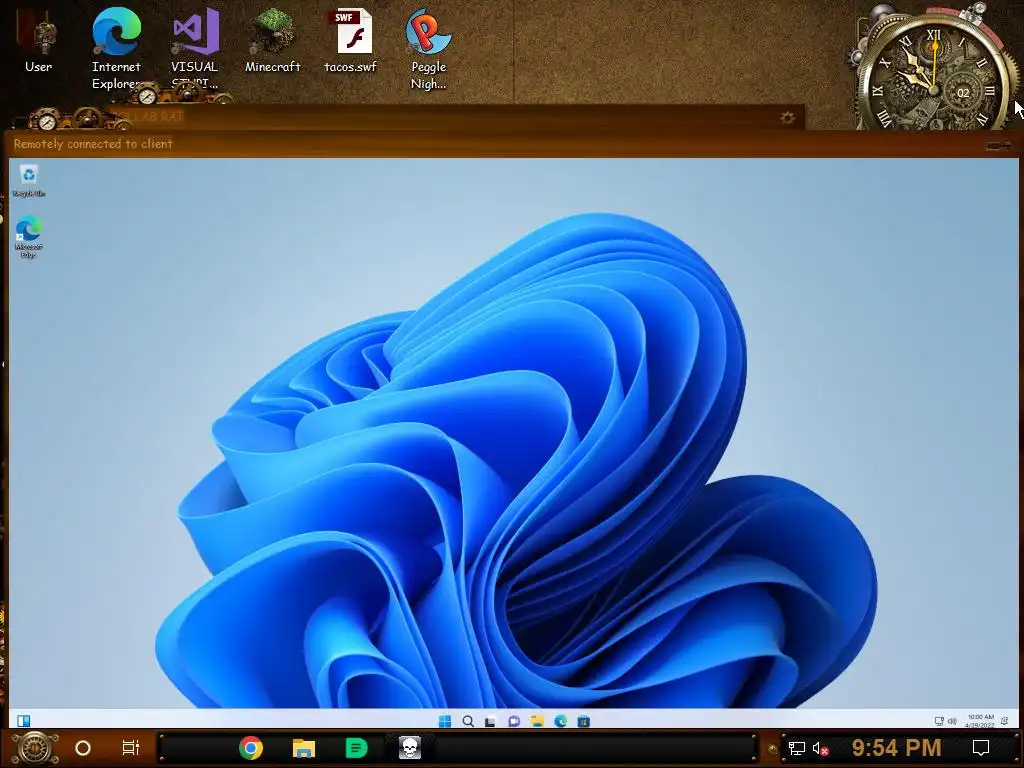Select the Recycle Bin on the remote desktop

(29, 181)
